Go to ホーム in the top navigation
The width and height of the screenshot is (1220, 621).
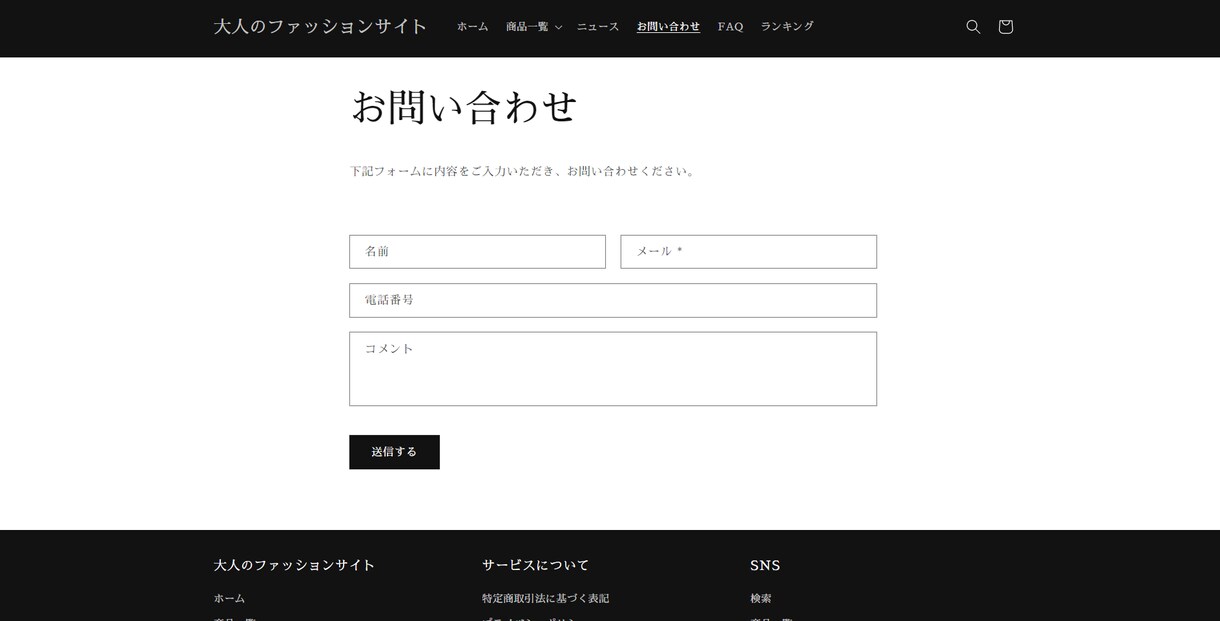point(473,27)
